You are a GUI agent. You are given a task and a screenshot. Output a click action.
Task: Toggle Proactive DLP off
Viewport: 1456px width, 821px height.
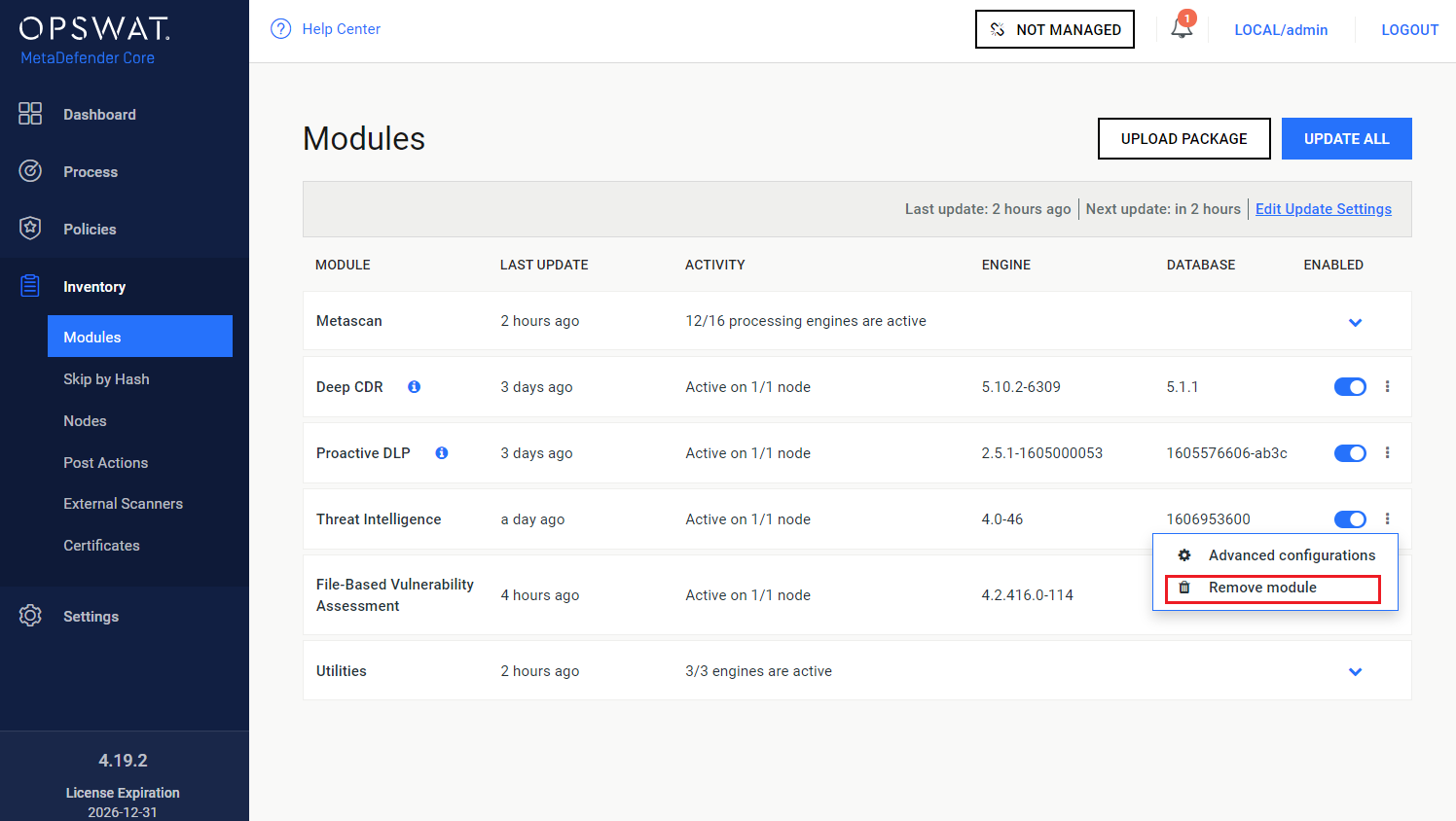pyautogui.click(x=1350, y=452)
